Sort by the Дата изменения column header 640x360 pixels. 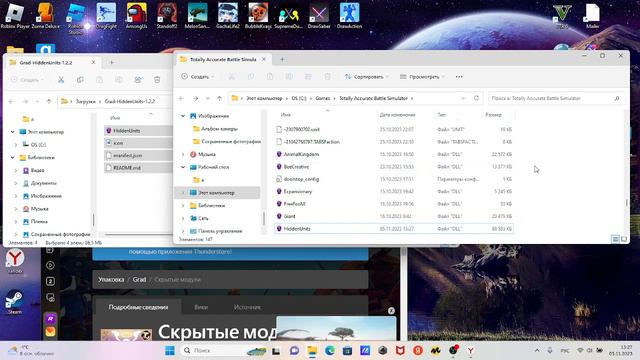pyautogui.click(x=397, y=115)
